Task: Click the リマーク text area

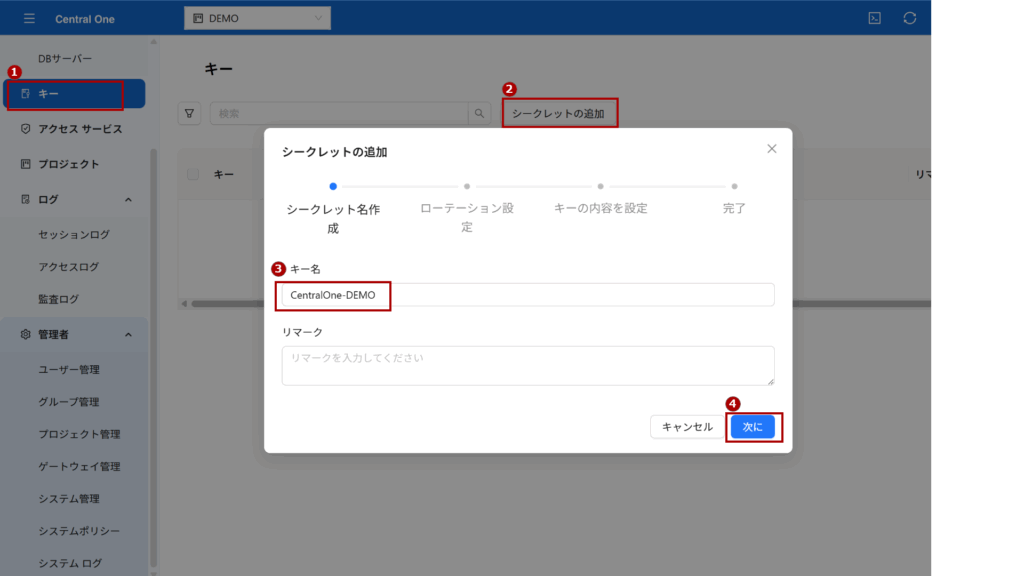Action: pos(527,365)
